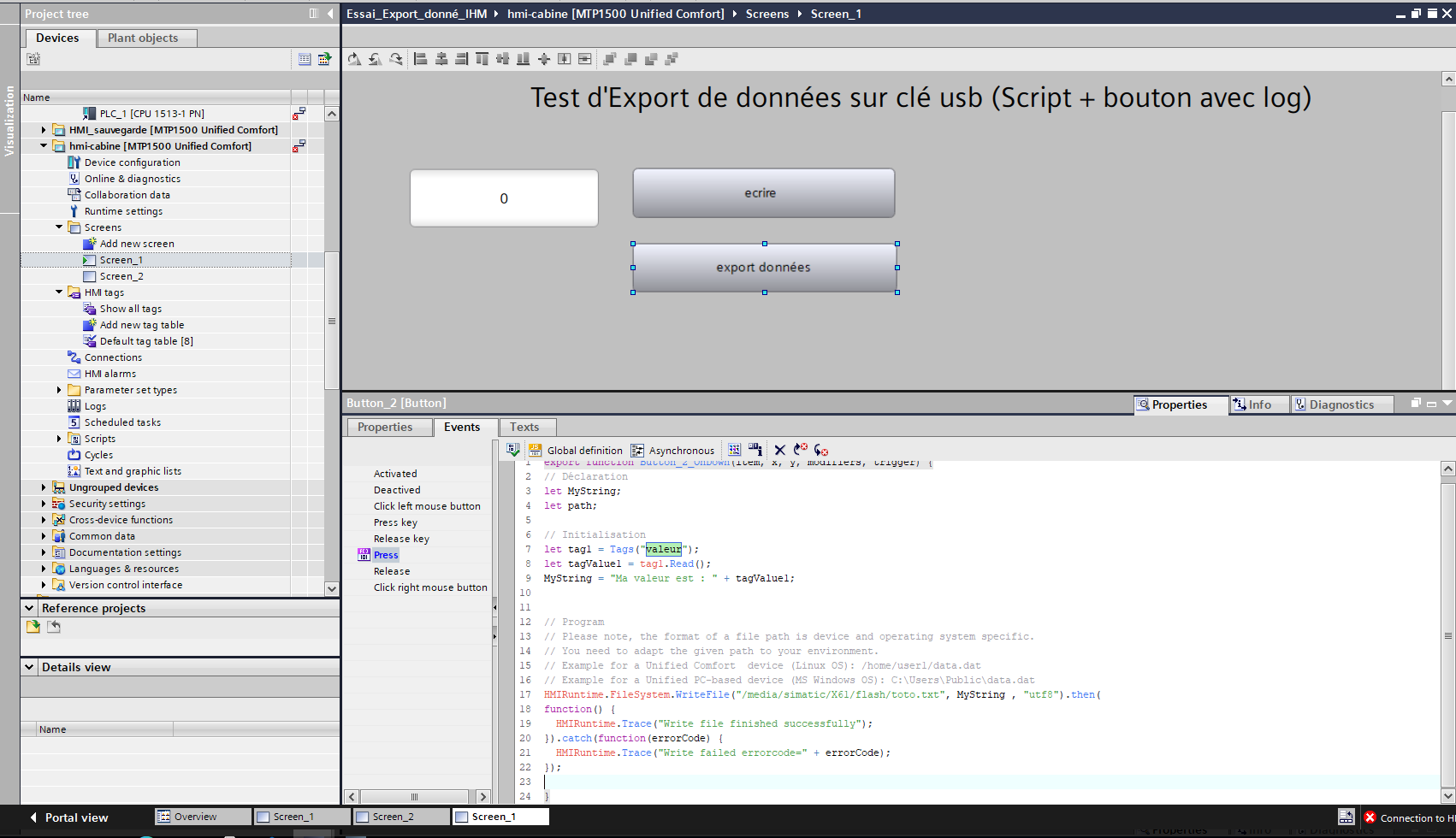Click the center horizontally in screen icon
Viewport: 1456px width, 838px height.
click(565, 59)
